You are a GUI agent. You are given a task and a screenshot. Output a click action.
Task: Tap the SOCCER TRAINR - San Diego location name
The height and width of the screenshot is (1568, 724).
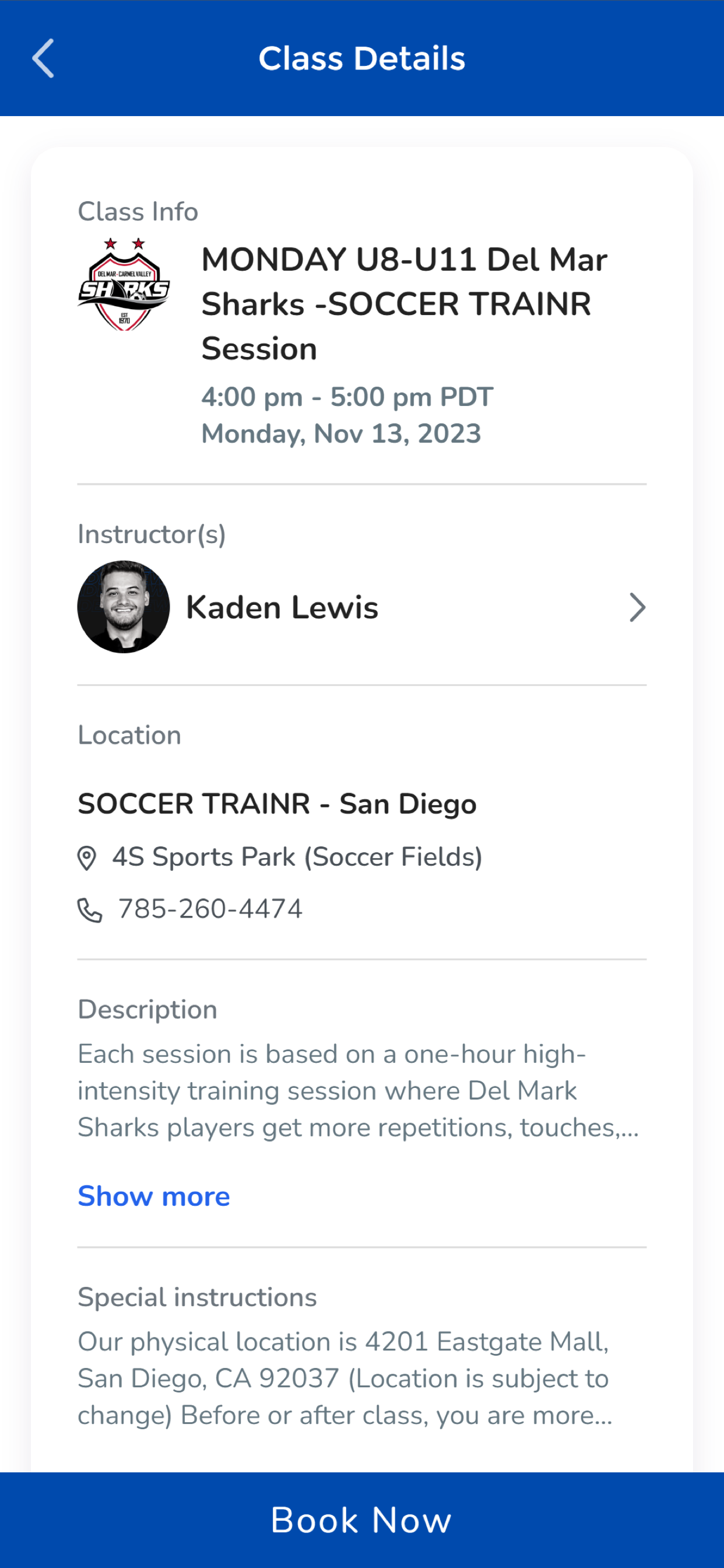coord(277,803)
